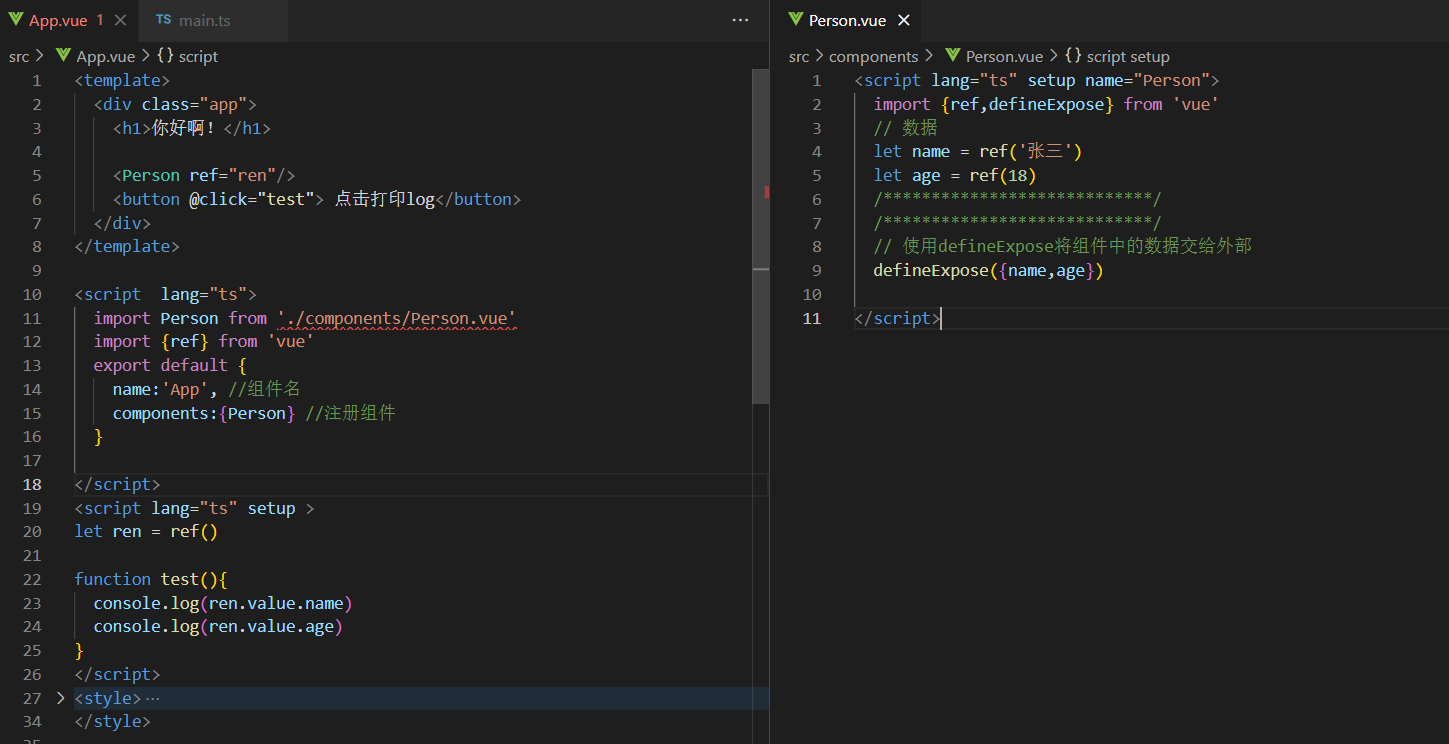Click '@click="test"' attribute on the button line
This screenshot has height=744, width=1449.
click(251, 199)
